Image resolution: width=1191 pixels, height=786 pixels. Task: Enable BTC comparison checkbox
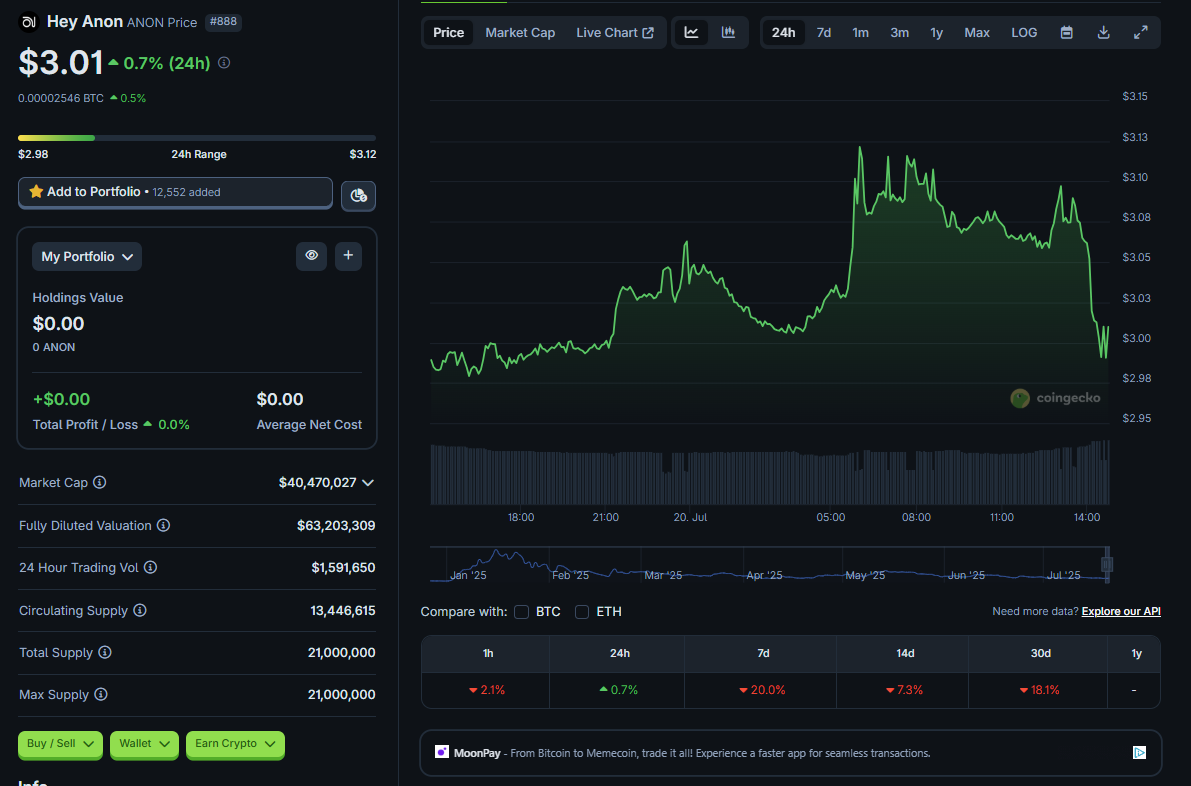point(521,612)
